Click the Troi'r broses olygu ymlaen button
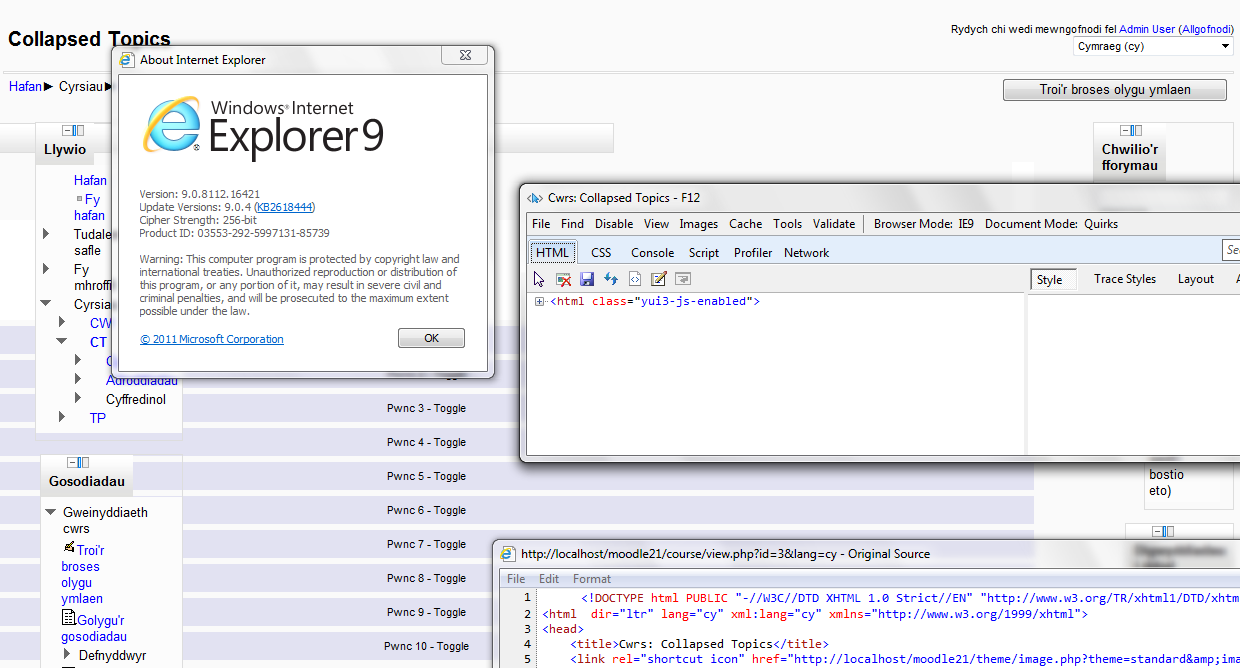The width and height of the screenshot is (1240, 668). click(x=1115, y=90)
